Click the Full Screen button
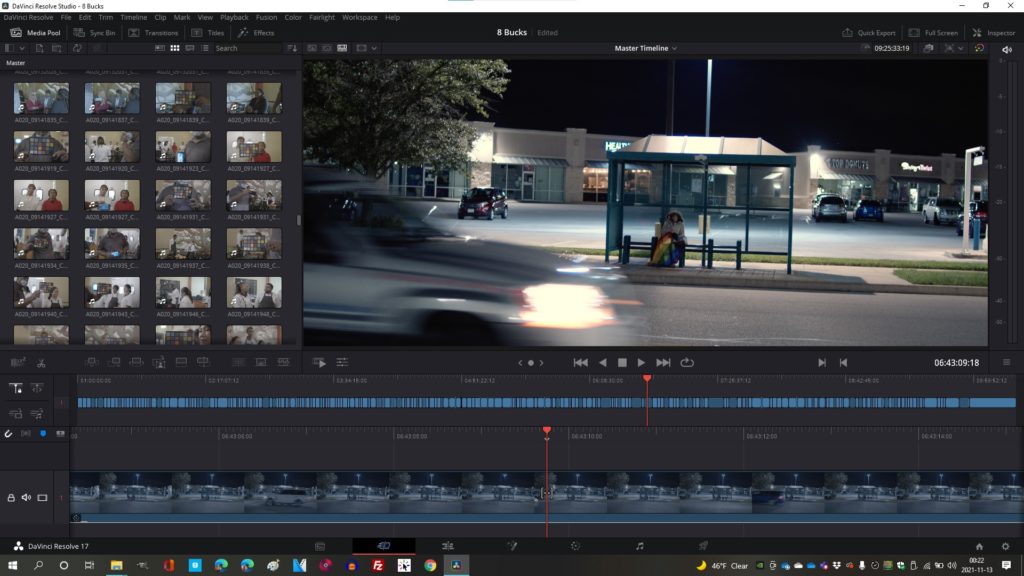 (x=934, y=32)
